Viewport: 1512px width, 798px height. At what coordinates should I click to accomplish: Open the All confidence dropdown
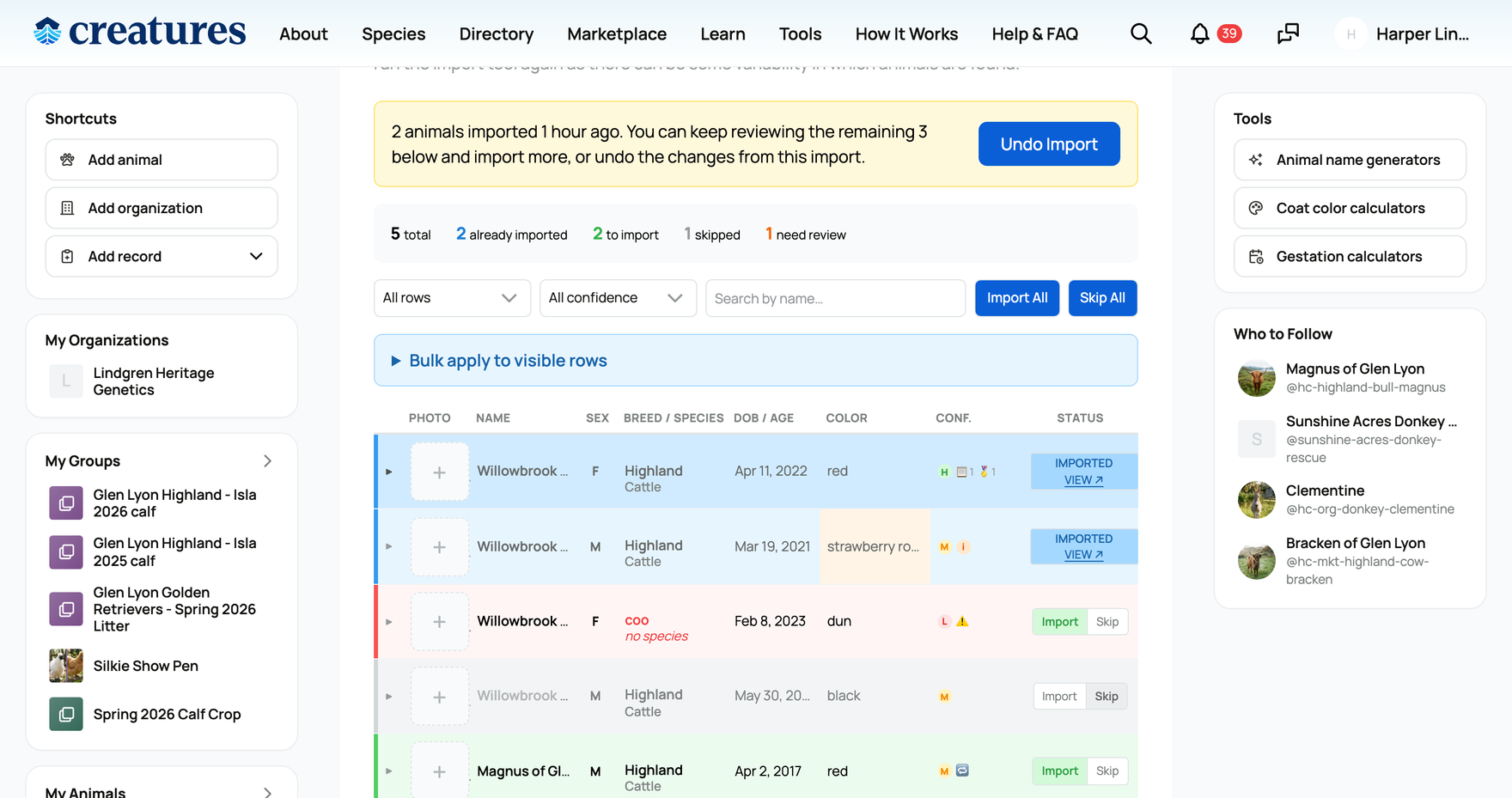[x=618, y=298]
